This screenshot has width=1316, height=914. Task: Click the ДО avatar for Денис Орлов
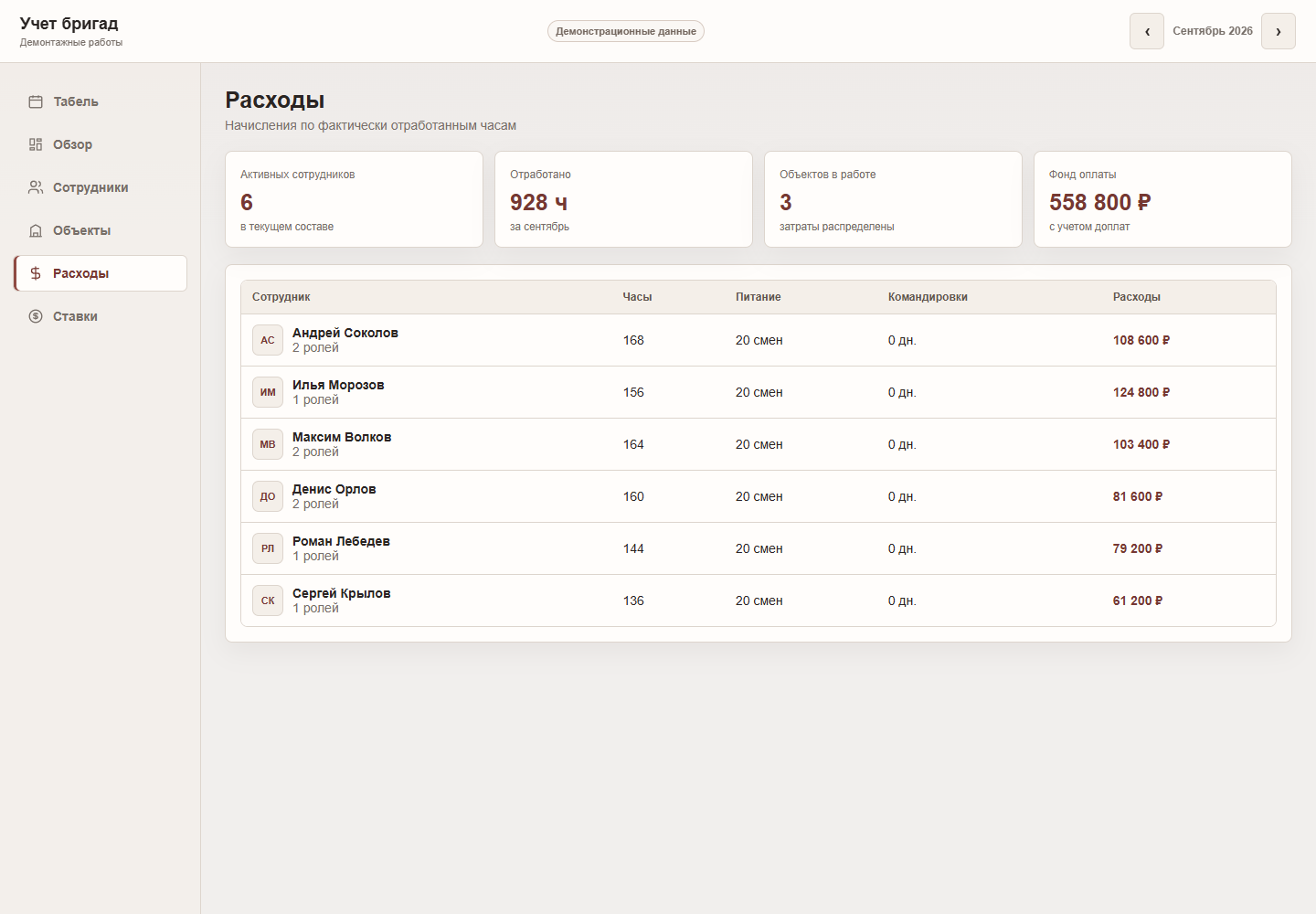tap(268, 496)
